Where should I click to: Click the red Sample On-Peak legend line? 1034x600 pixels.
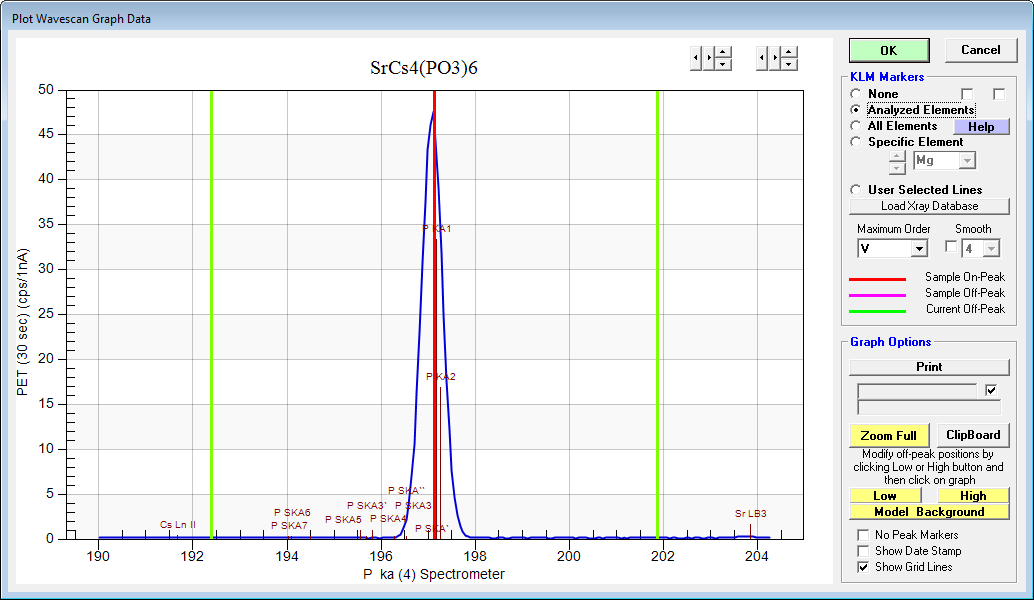[x=877, y=279]
